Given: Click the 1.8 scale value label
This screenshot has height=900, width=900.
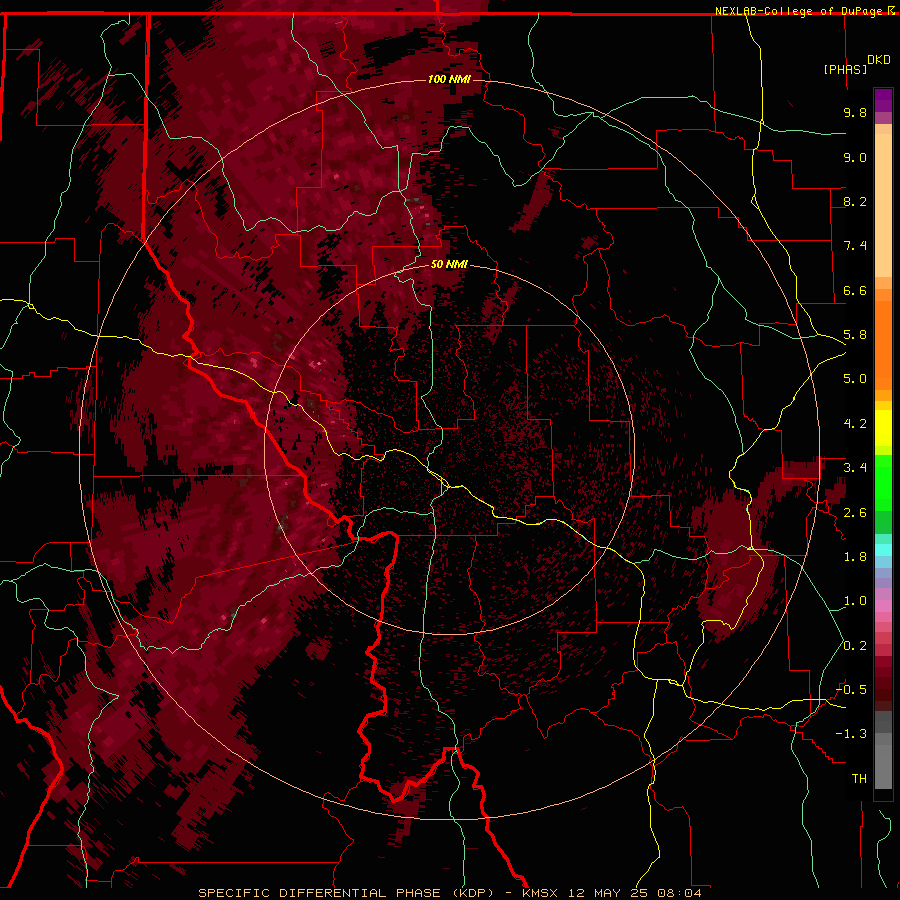Looking at the screenshot, I should [x=855, y=557].
